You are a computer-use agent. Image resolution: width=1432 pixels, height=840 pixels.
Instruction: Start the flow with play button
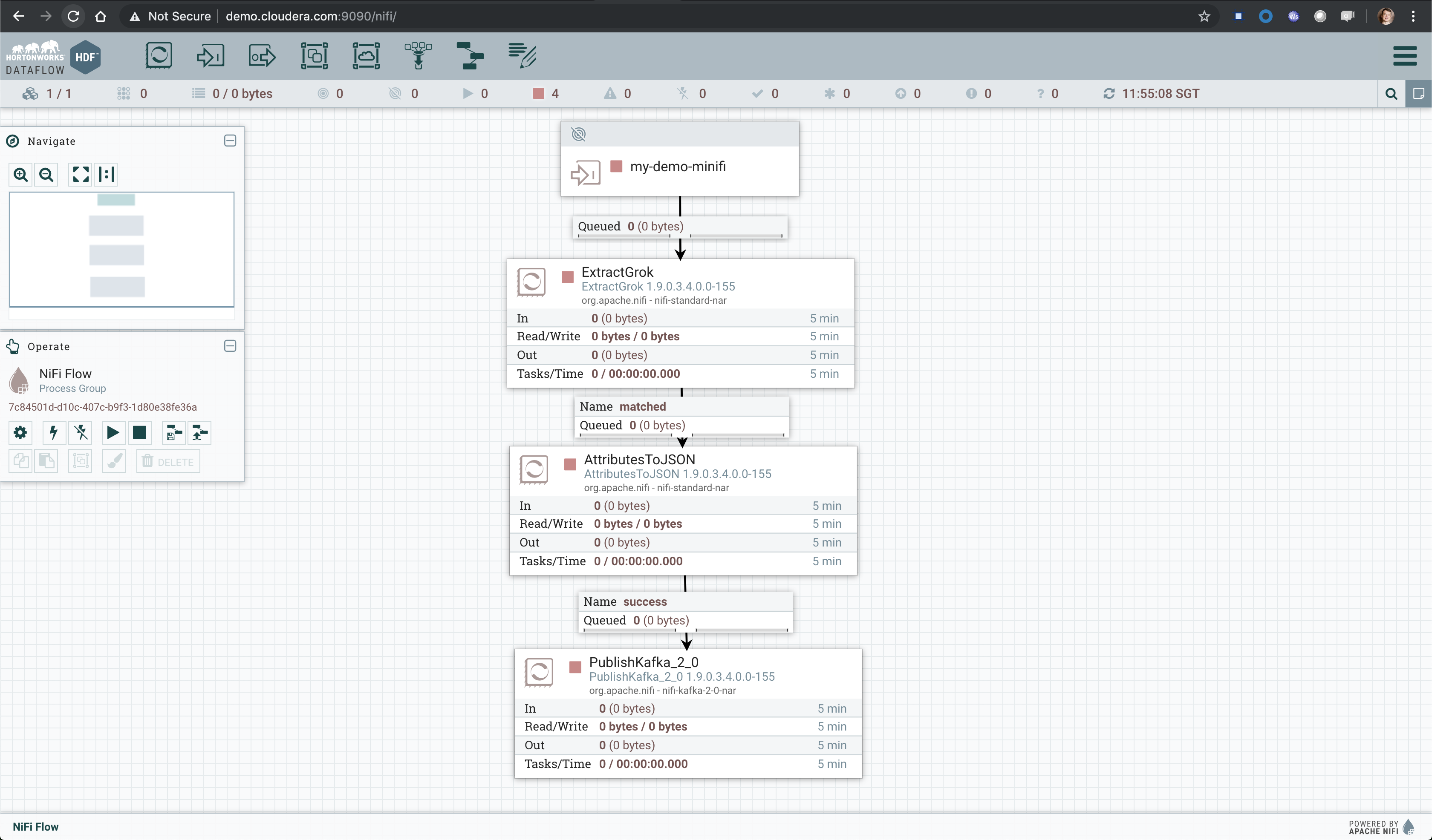tap(113, 433)
